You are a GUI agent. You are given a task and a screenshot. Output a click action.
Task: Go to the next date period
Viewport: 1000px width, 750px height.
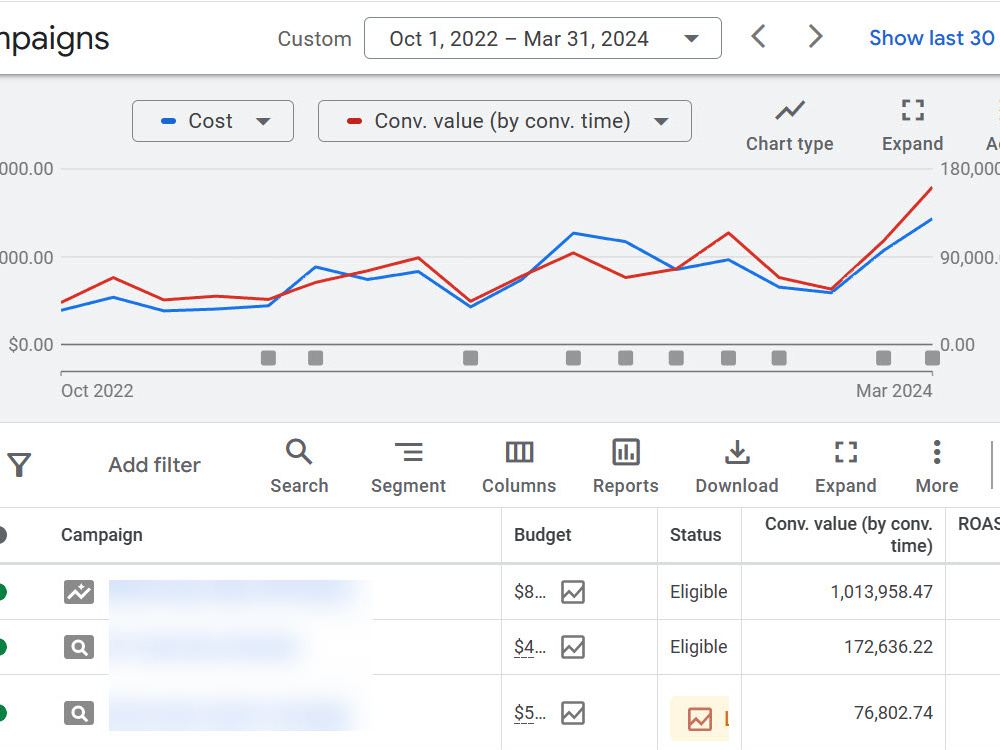click(815, 37)
